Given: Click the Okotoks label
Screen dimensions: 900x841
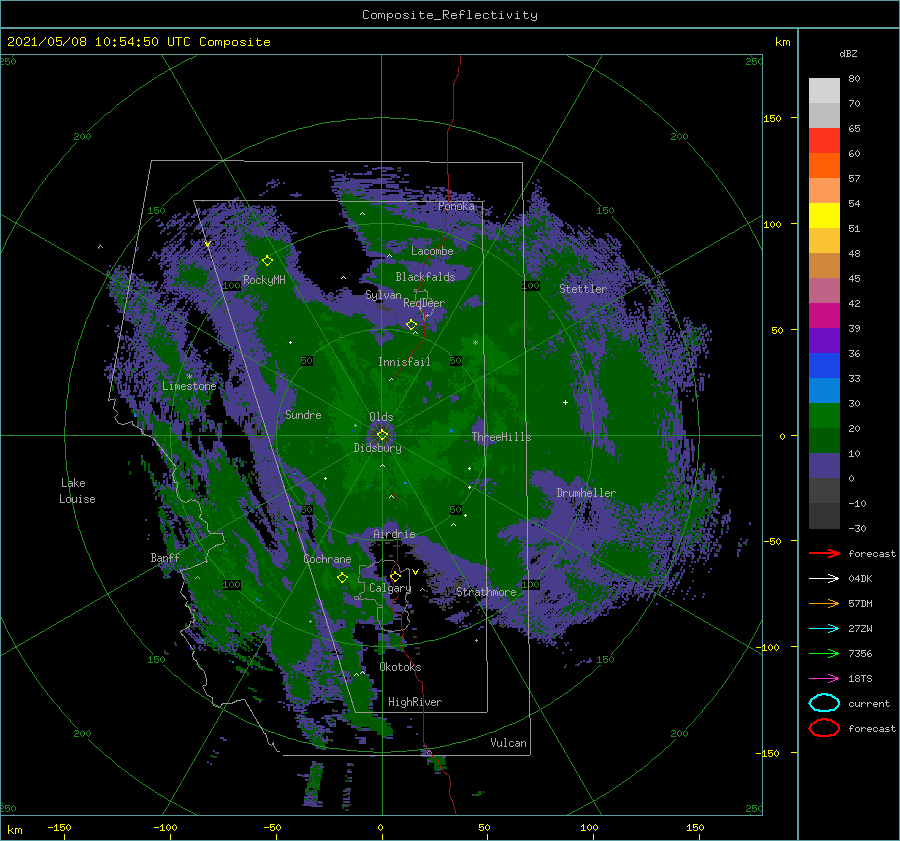Looking at the screenshot, I should tap(400, 667).
